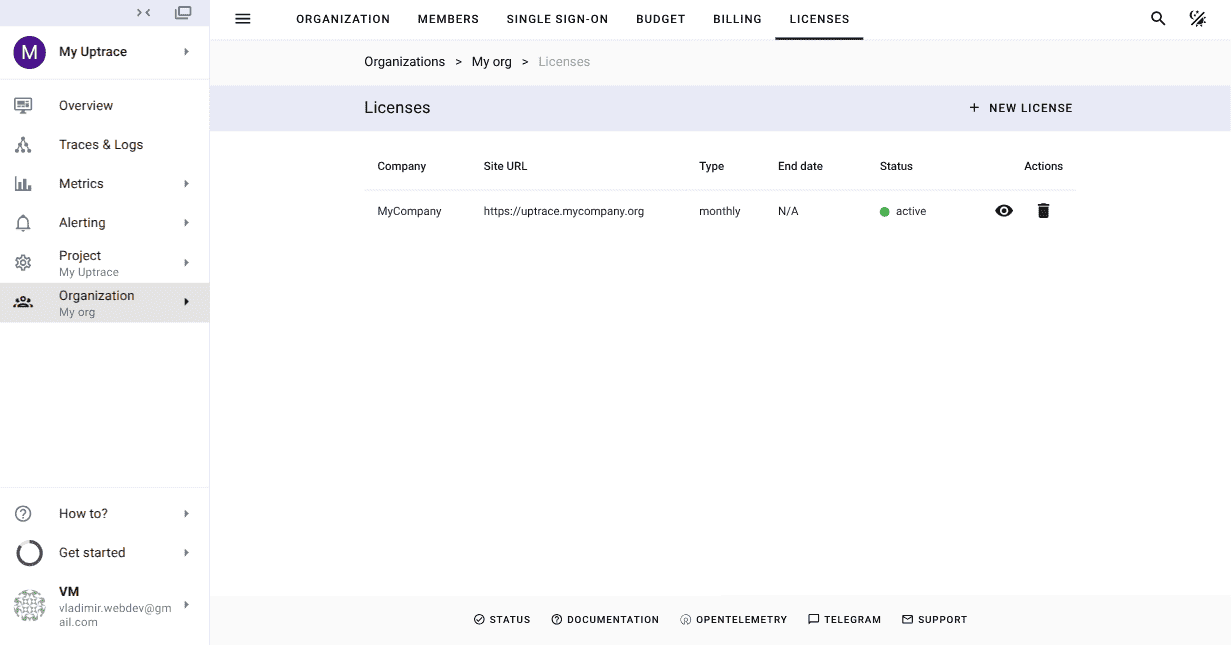Viewport: 1231px width, 646px height.
Task: Click the window stack icon in sidebar header
Action: tap(183, 13)
